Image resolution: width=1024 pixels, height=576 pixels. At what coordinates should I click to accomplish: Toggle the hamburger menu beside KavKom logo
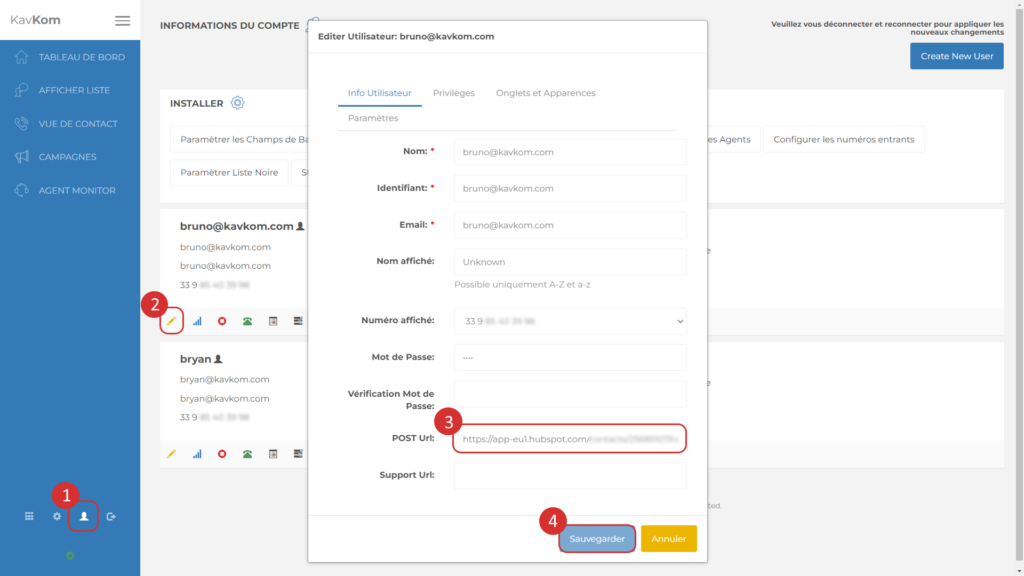pos(122,20)
